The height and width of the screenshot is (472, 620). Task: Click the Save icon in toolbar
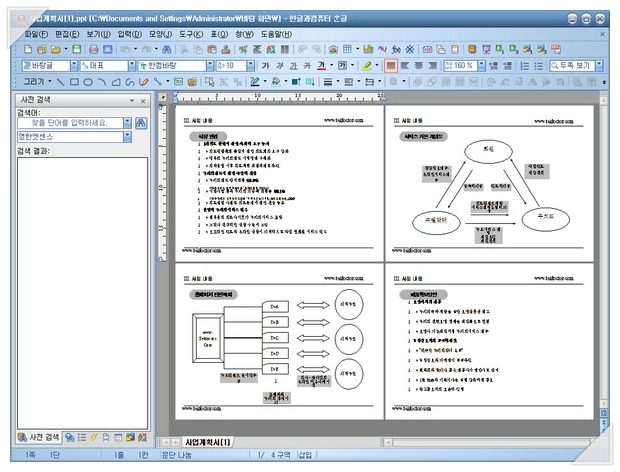tap(74, 49)
